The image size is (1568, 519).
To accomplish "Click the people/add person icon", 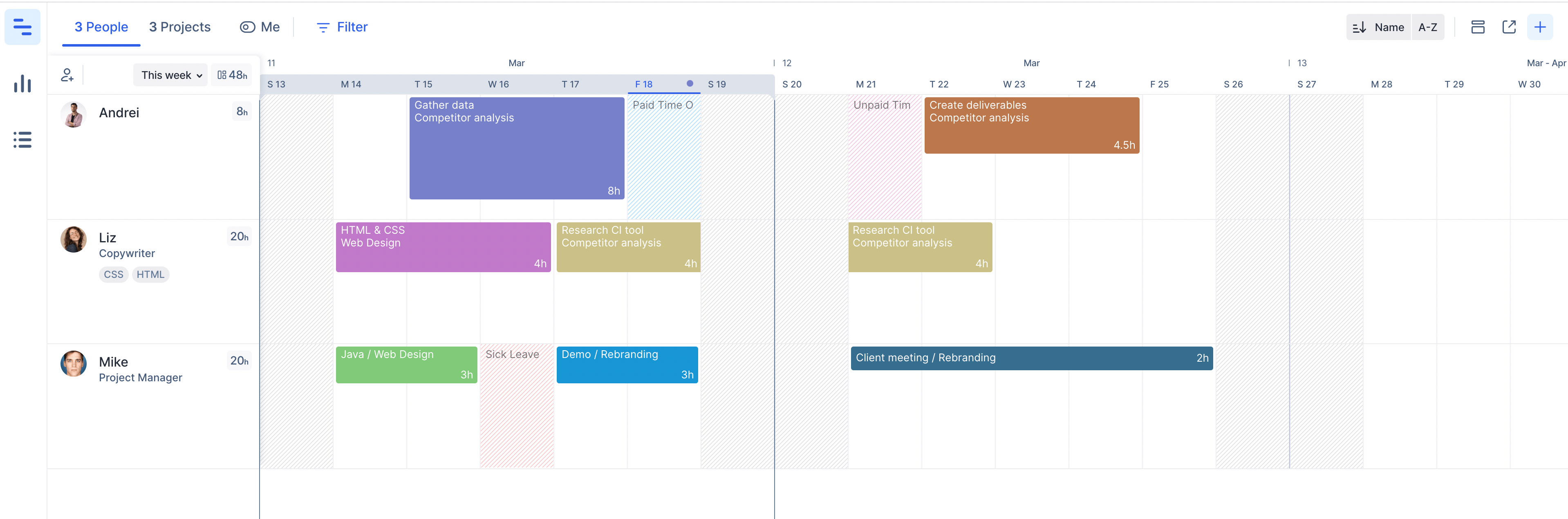I will [x=67, y=75].
